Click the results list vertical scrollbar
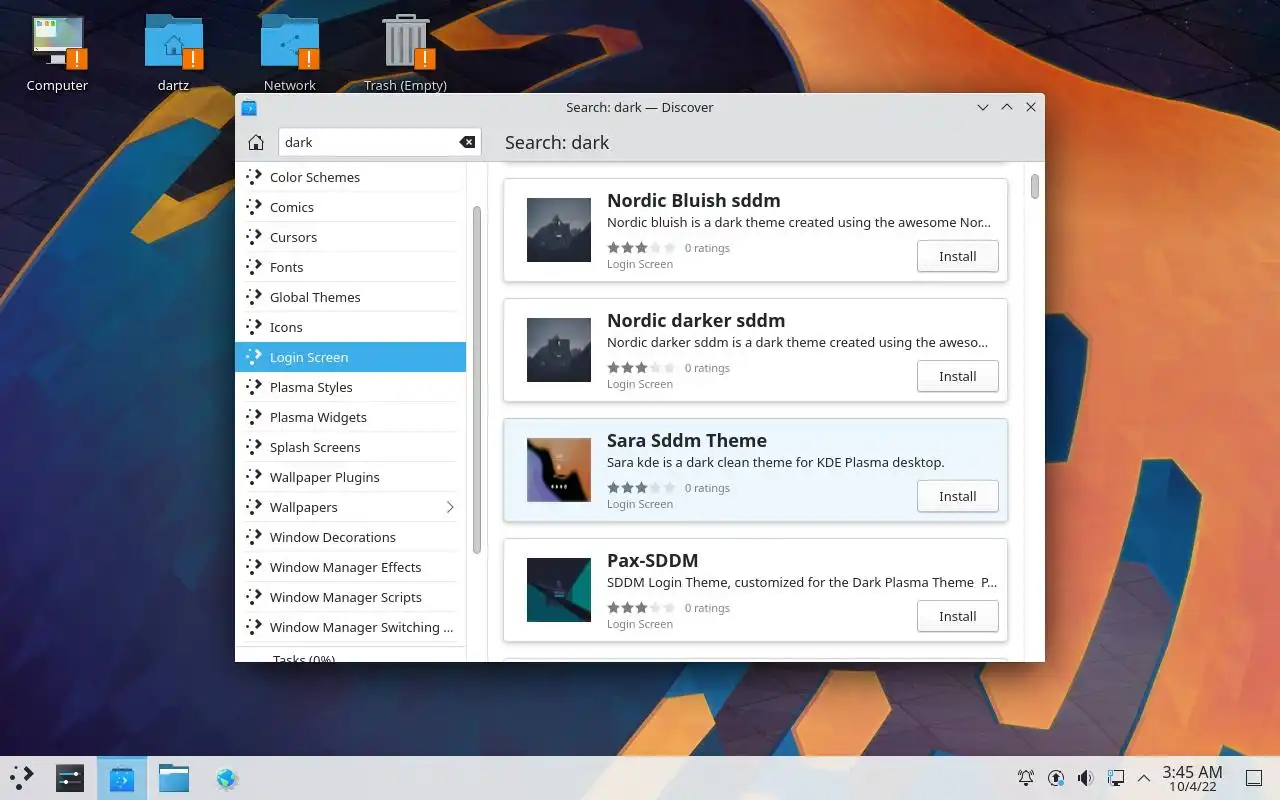 pyautogui.click(x=1035, y=186)
